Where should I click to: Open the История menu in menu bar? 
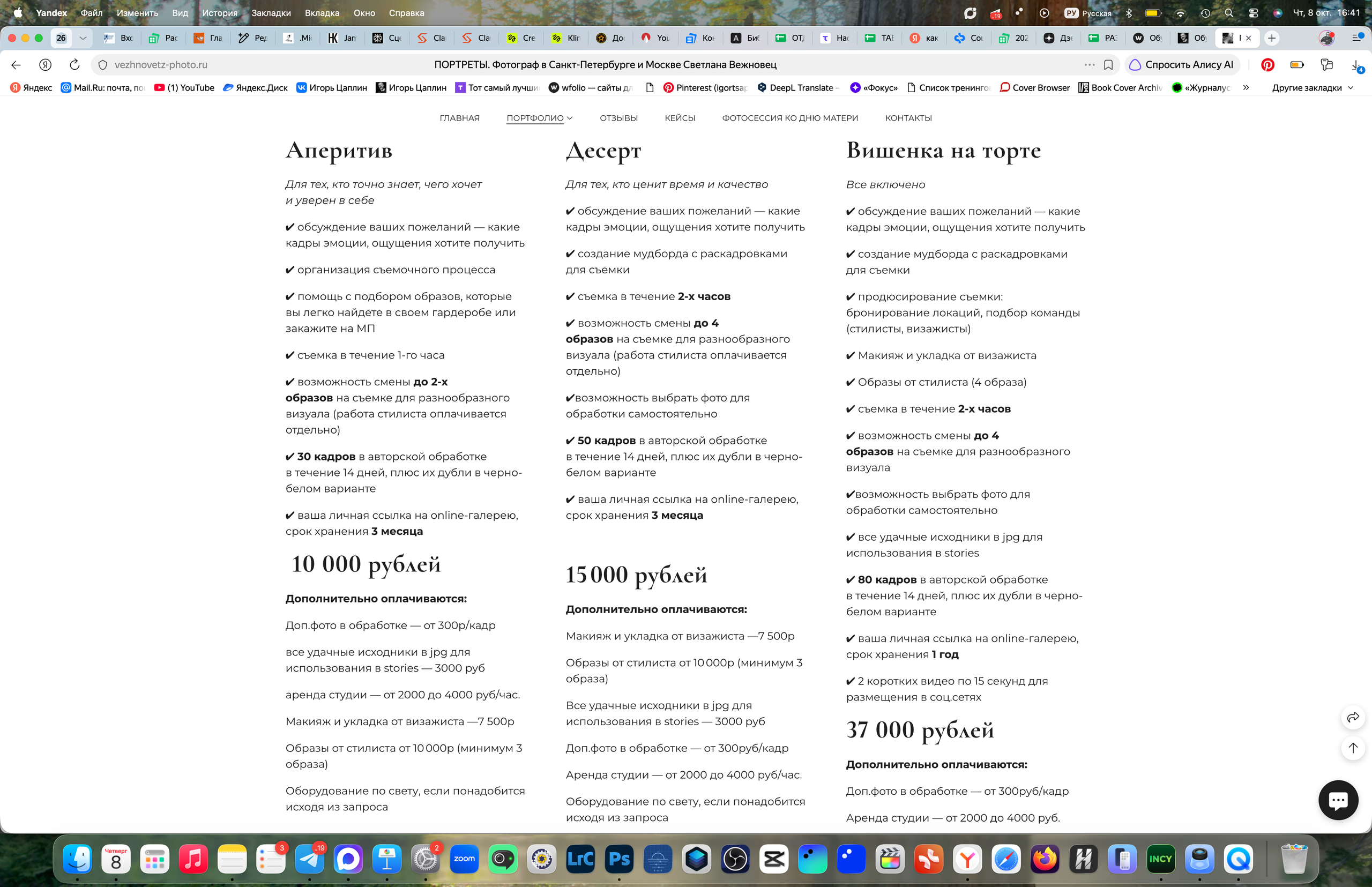(219, 13)
